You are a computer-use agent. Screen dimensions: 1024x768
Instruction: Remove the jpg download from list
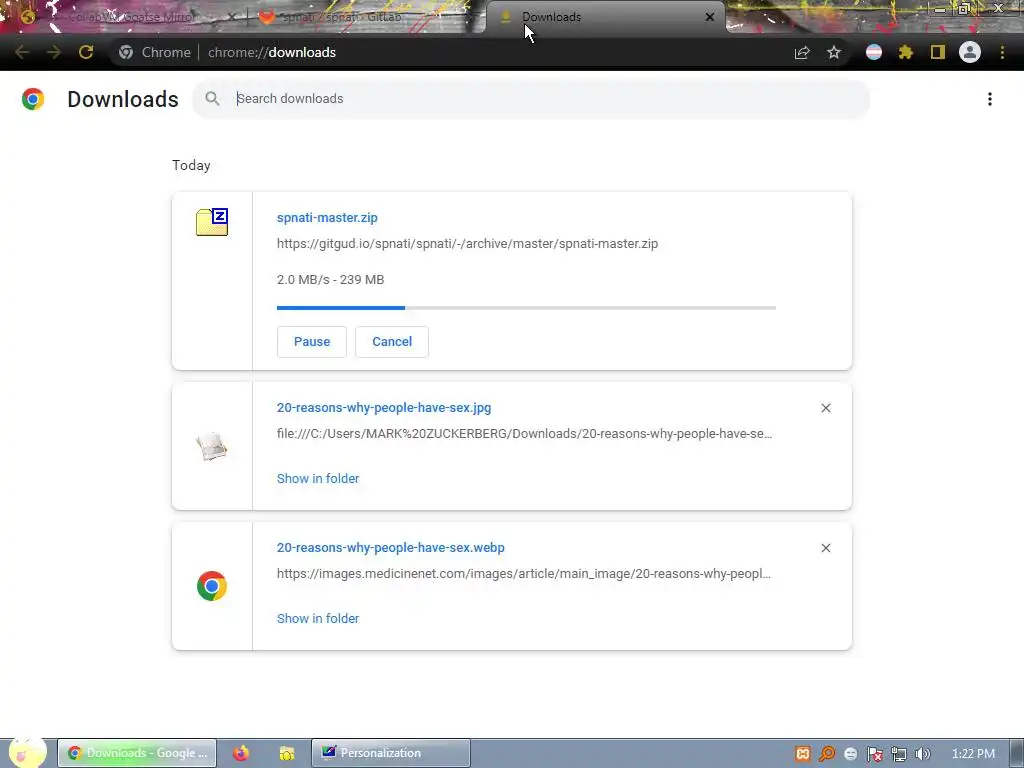825,408
